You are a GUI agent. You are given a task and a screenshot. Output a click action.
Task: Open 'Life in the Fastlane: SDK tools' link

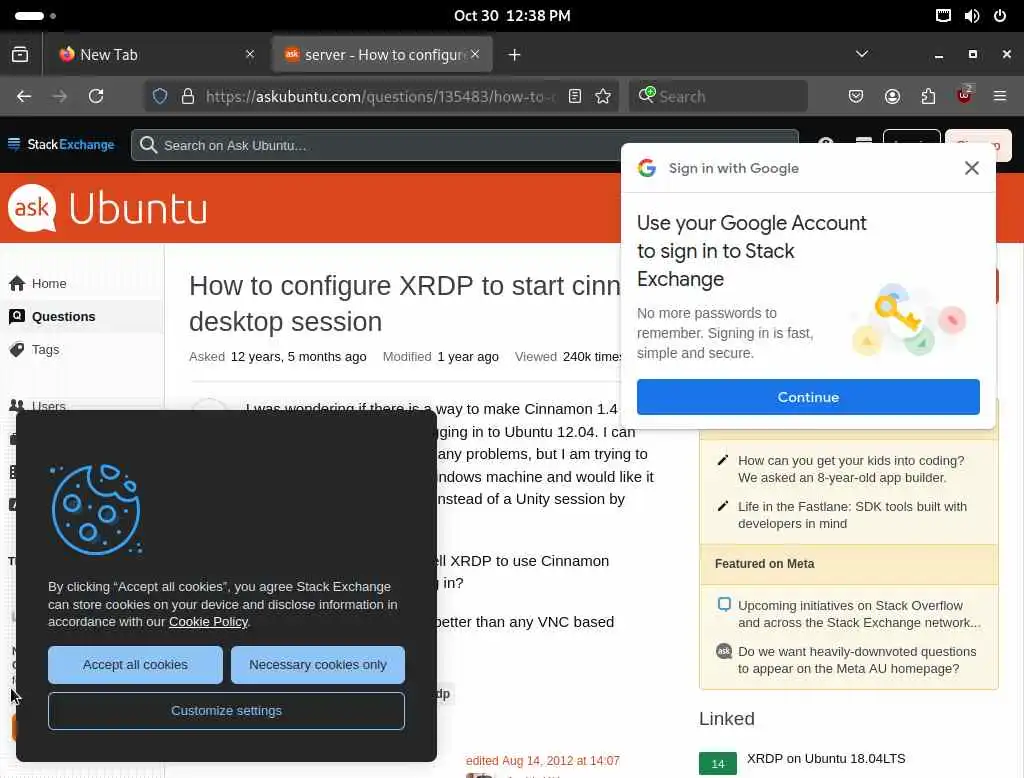[x=852, y=515]
